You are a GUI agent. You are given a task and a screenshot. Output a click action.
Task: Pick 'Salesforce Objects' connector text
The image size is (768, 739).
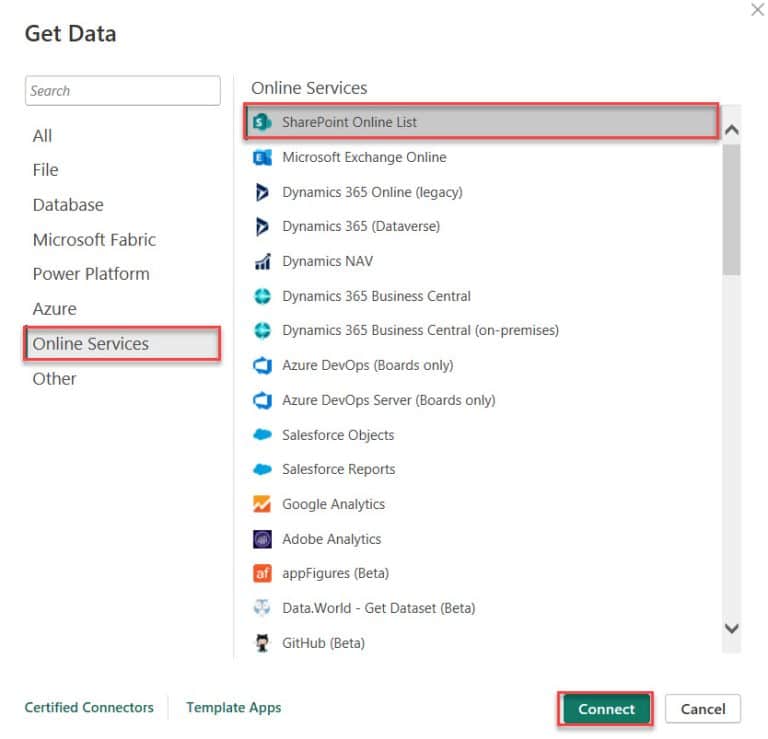(x=338, y=435)
